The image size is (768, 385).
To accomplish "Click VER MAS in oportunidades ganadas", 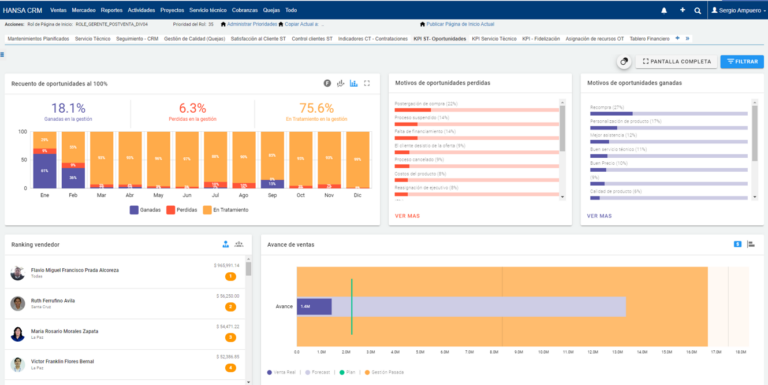I will point(599,216).
